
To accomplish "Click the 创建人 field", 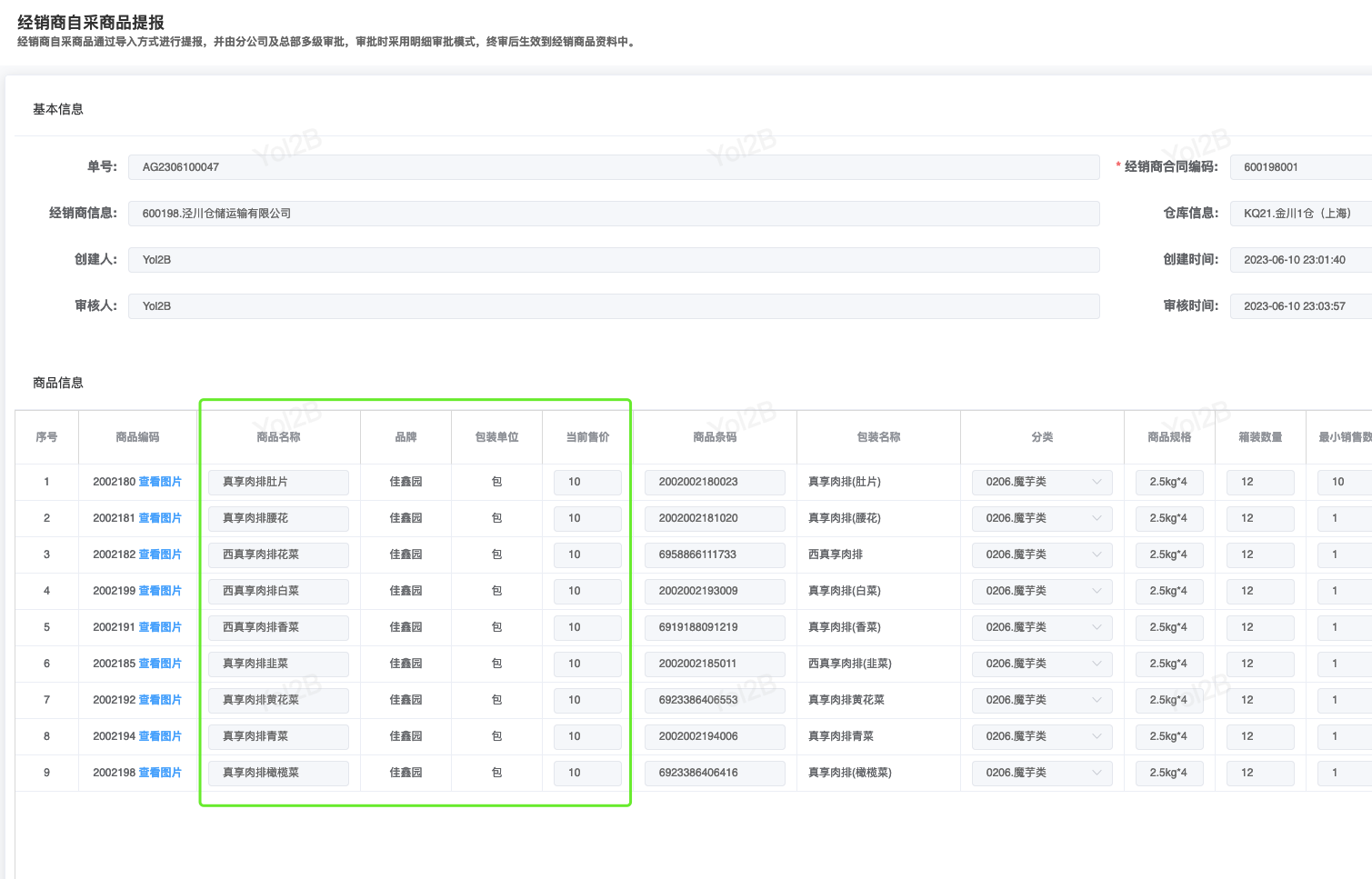I will pos(614,260).
